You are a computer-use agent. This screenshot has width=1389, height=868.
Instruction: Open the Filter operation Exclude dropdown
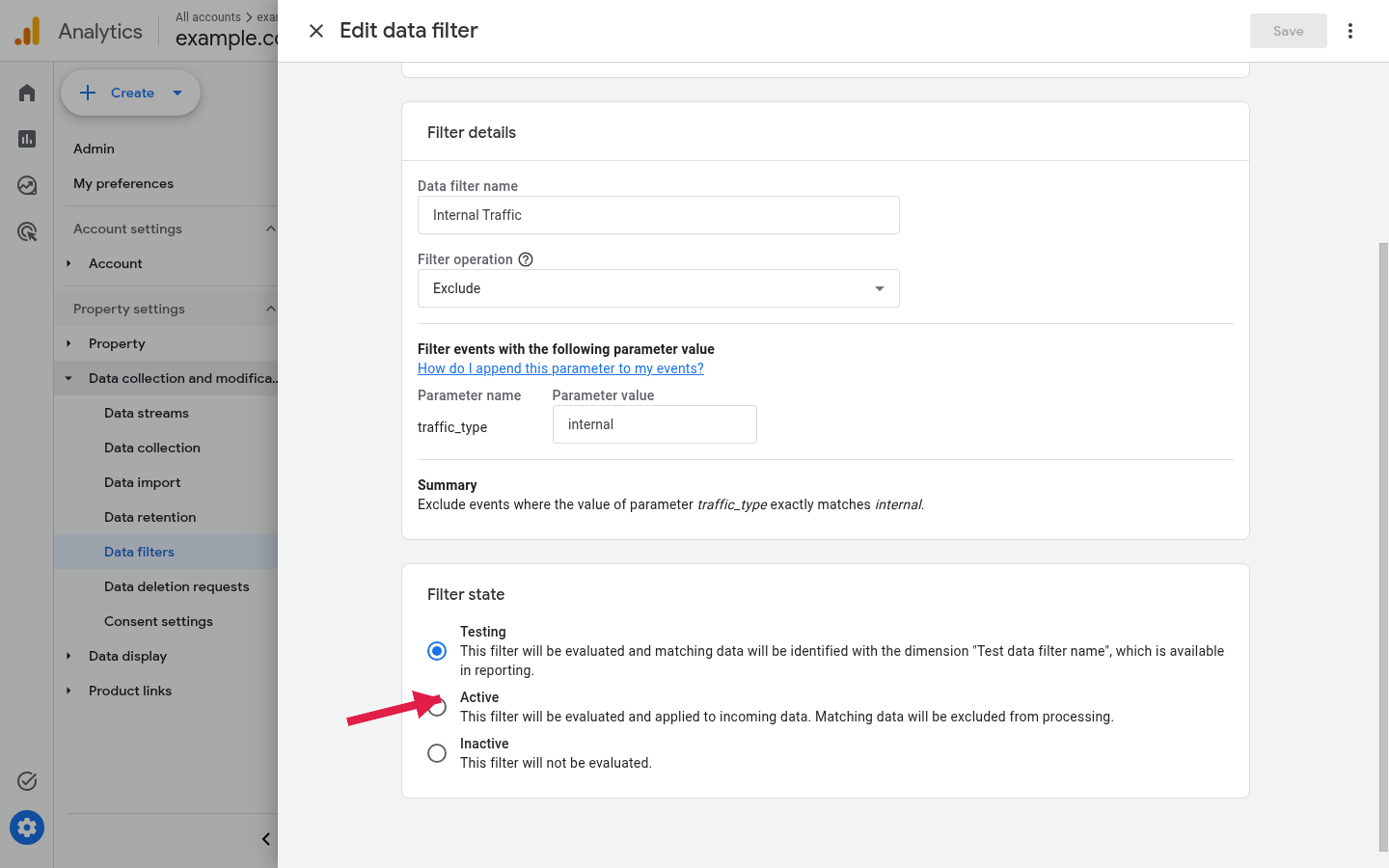tap(659, 288)
